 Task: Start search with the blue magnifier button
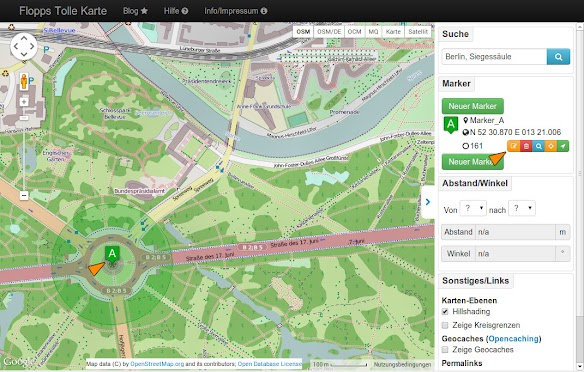point(558,57)
